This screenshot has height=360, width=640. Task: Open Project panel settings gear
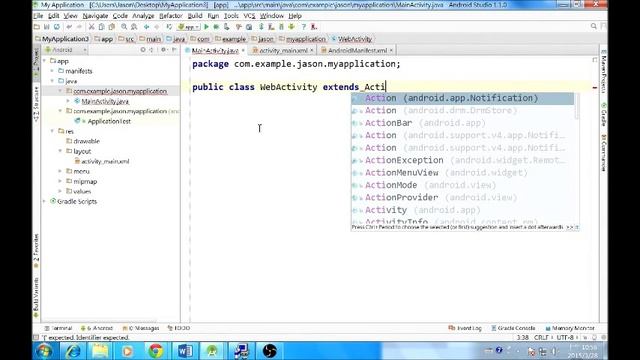[x=163, y=50]
